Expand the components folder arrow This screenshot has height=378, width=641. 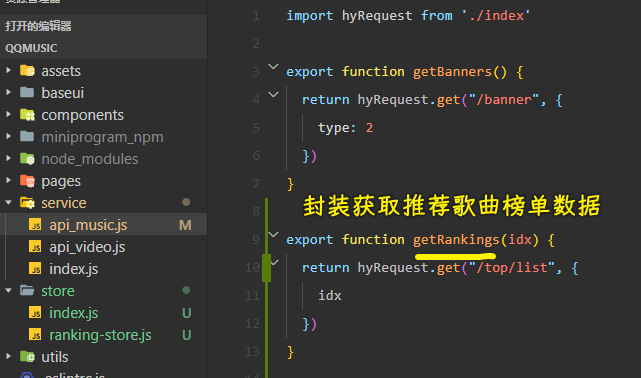8,114
